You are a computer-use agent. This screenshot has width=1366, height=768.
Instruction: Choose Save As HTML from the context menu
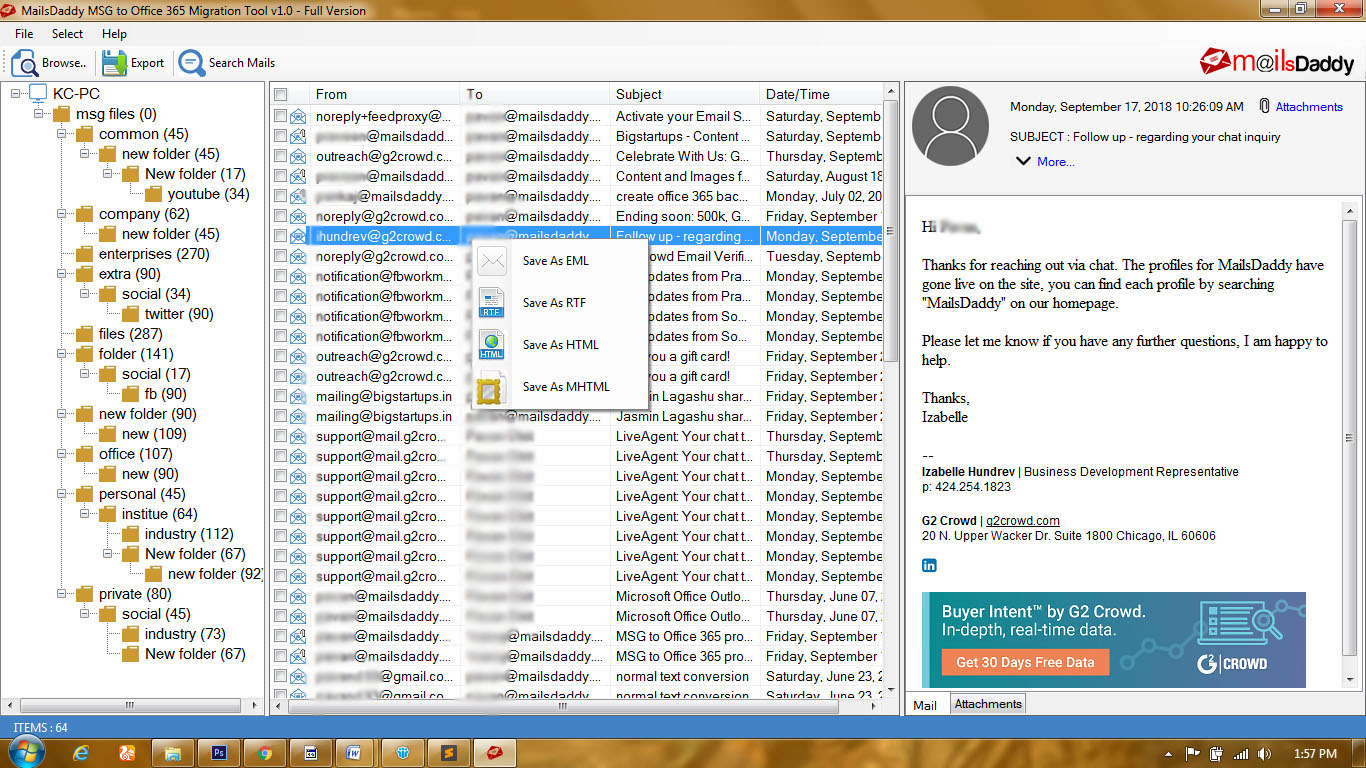(x=560, y=345)
